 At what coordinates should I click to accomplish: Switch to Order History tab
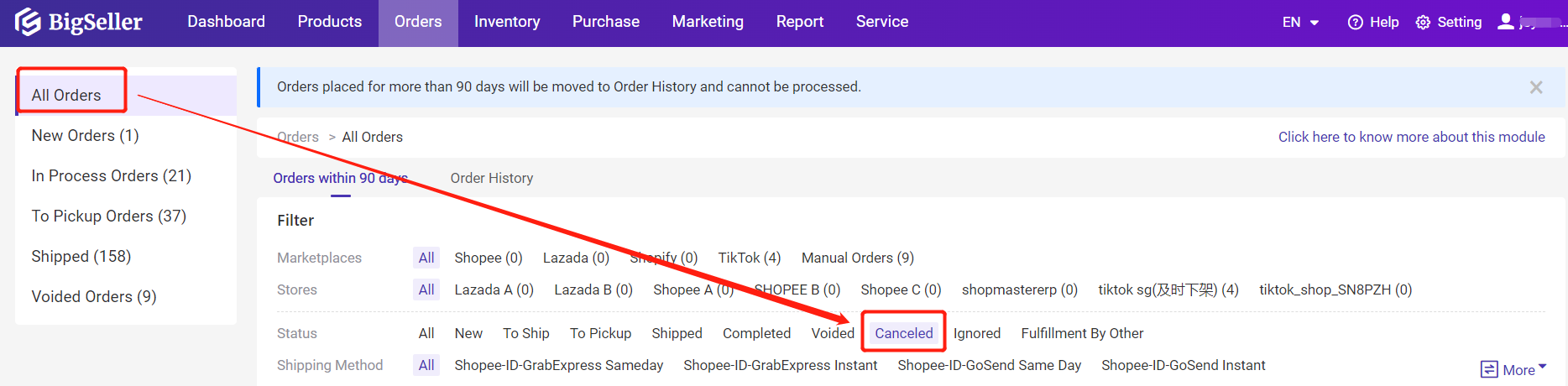coord(492,178)
